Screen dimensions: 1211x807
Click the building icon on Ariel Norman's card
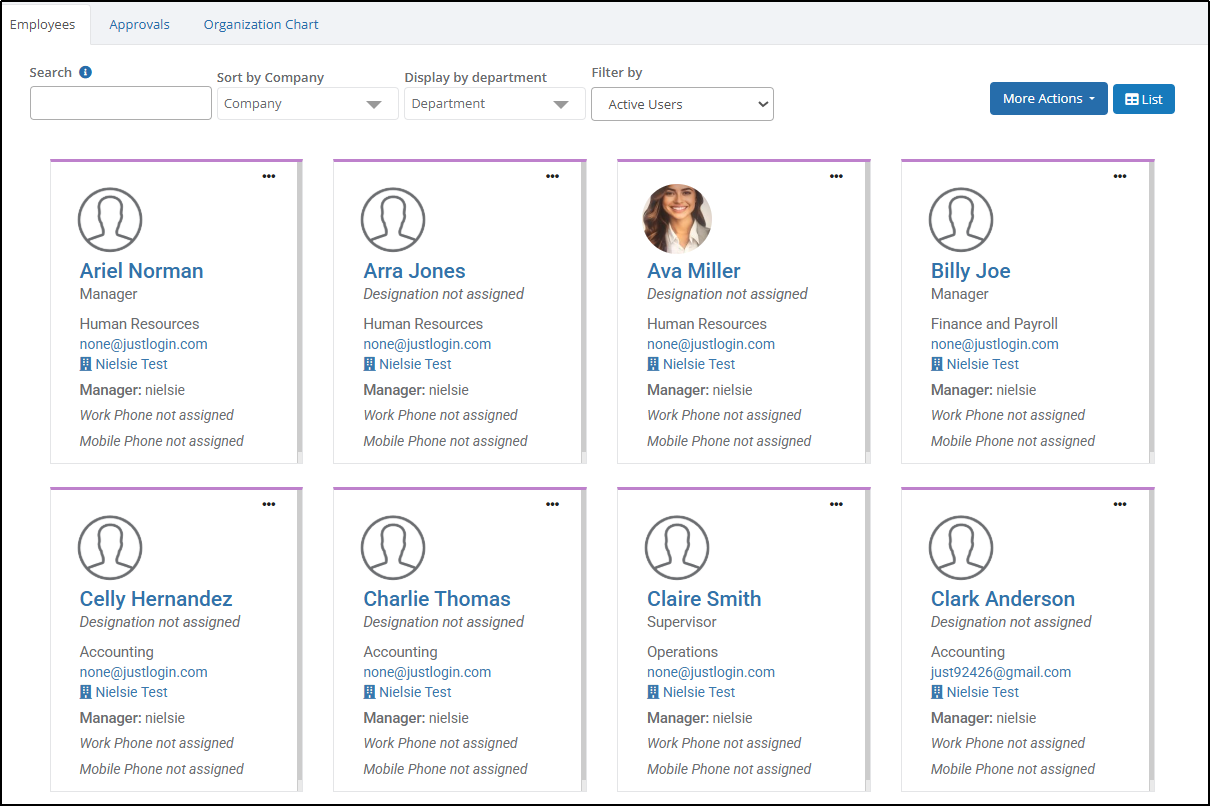tap(86, 364)
